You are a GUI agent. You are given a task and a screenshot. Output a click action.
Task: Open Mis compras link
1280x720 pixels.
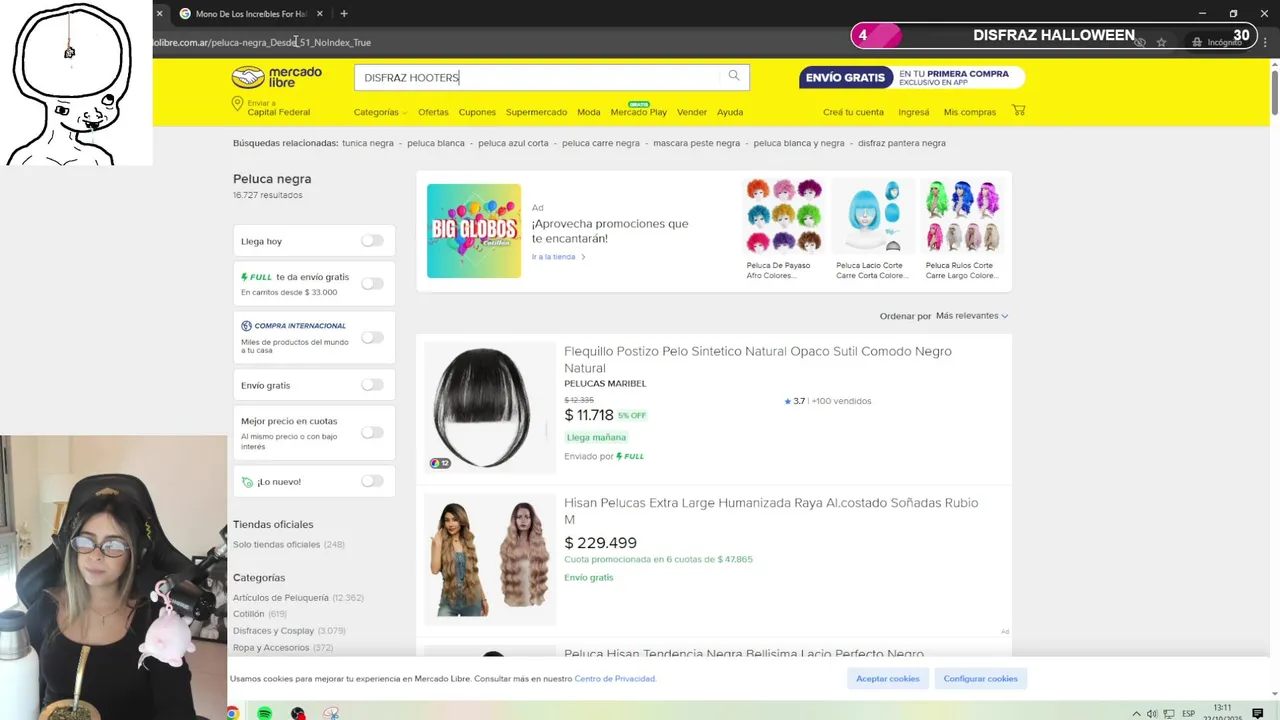[969, 112]
